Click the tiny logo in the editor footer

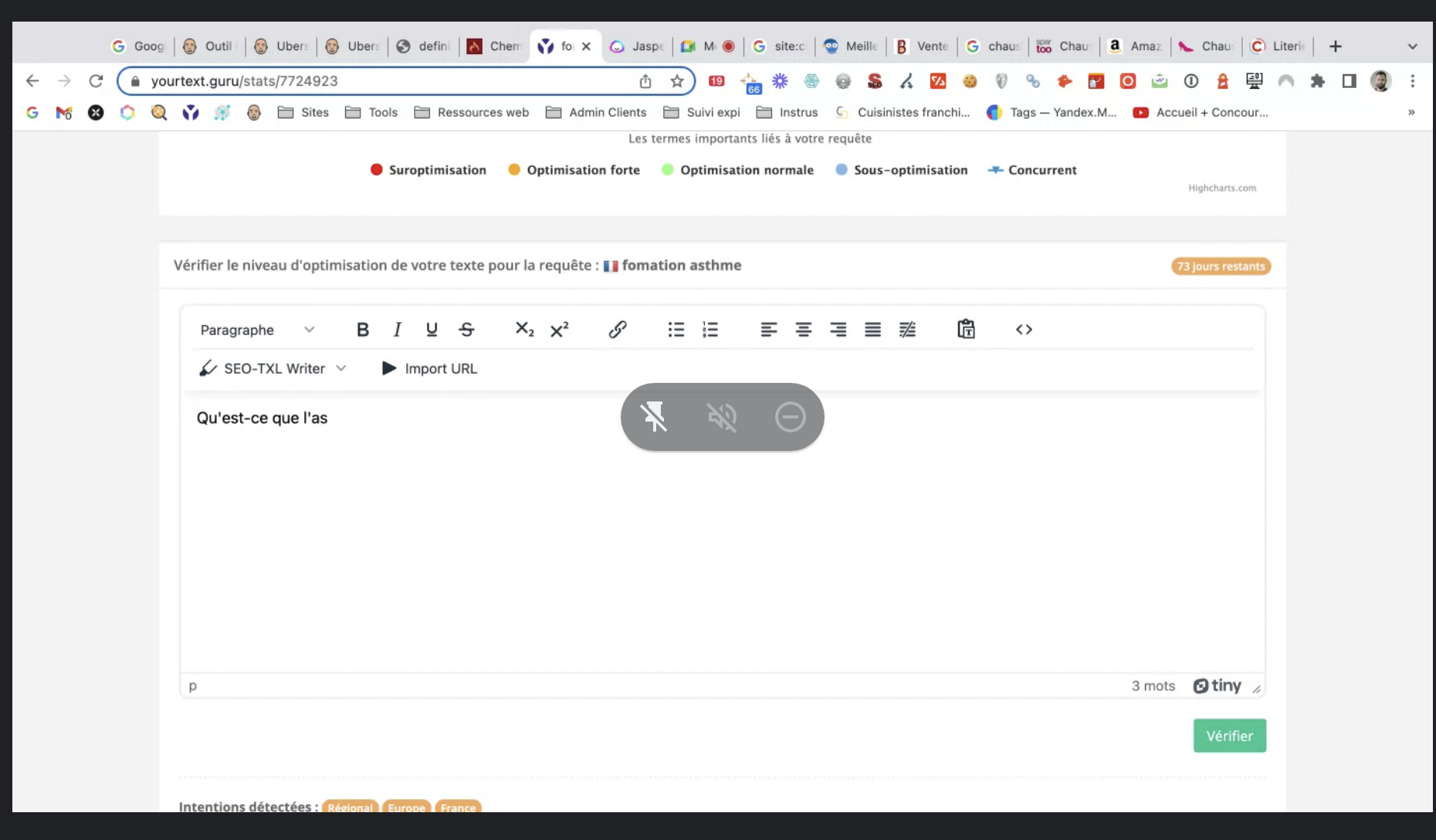1218,686
